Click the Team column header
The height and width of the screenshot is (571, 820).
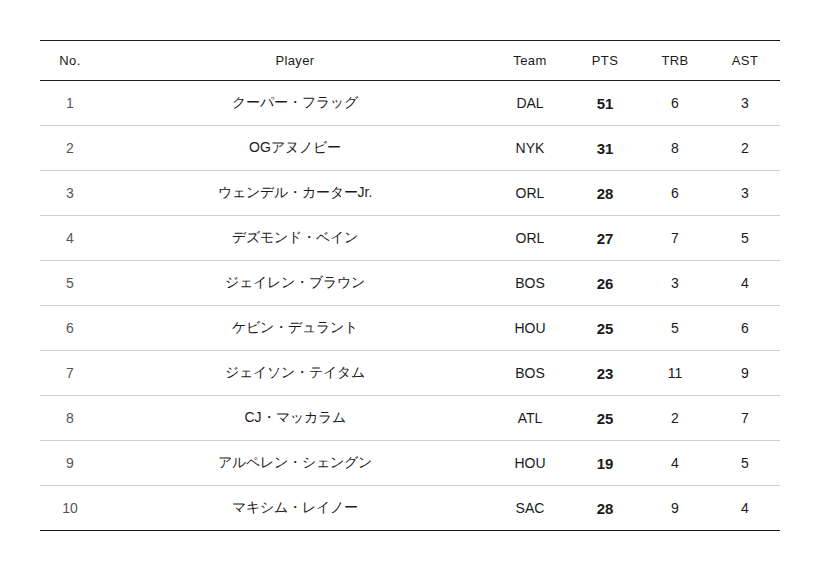coord(530,60)
